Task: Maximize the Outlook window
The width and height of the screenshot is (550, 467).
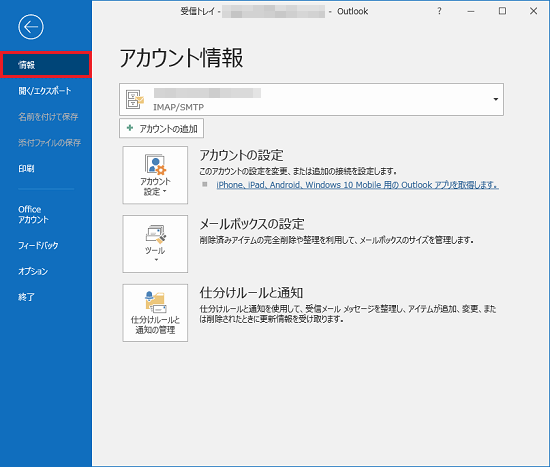Action: (x=502, y=11)
